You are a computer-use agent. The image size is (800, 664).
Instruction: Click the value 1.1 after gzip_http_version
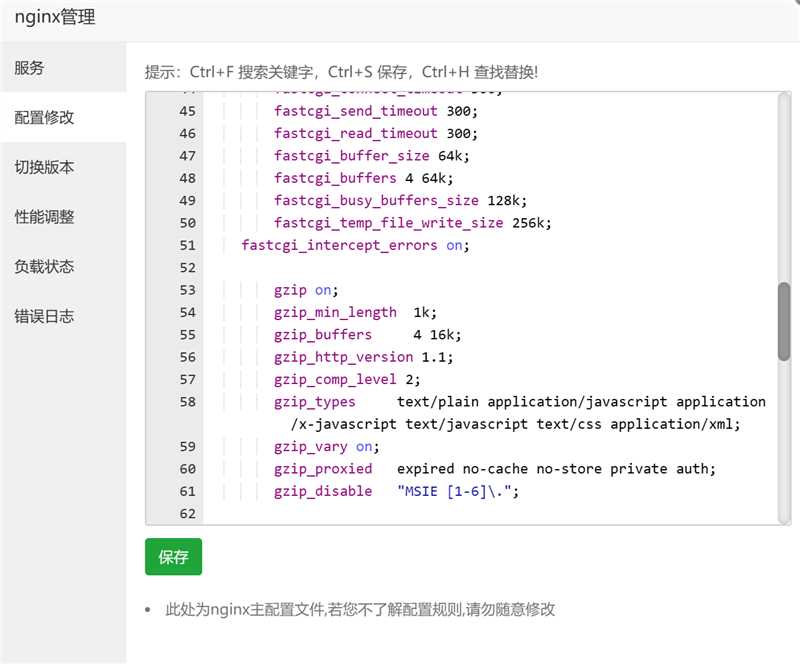[434, 357]
